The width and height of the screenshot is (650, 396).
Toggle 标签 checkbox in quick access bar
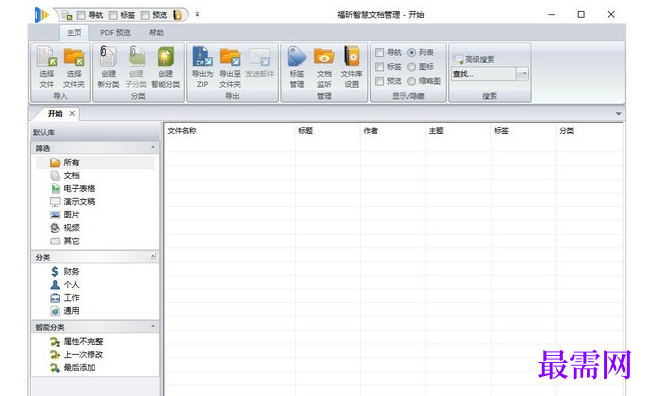pos(113,15)
